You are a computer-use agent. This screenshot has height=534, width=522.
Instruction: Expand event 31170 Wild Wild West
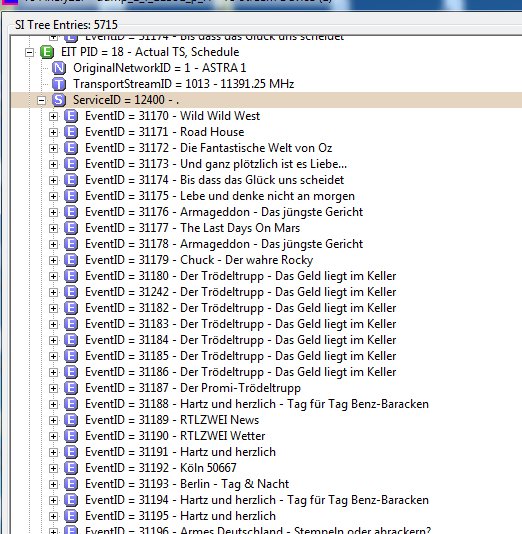click(53, 116)
